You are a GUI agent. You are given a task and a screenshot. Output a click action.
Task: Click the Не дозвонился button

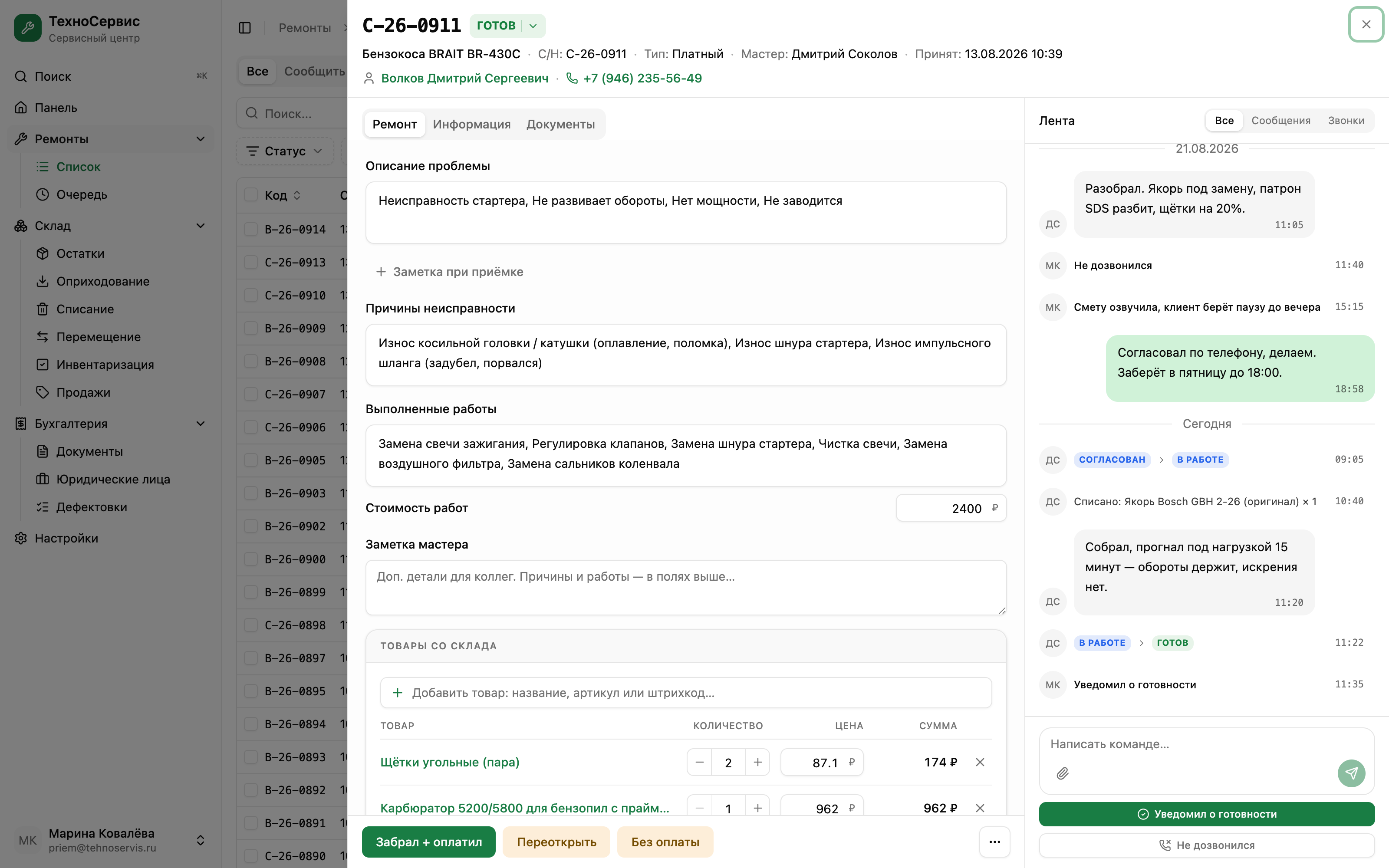(x=1207, y=845)
